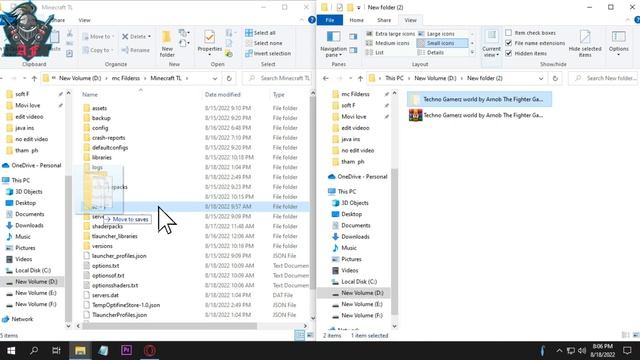The image size is (640, 360).
Task: Switch to the Home tab in New folder (2)
Action: pyautogui.click(x=356, y=20)
